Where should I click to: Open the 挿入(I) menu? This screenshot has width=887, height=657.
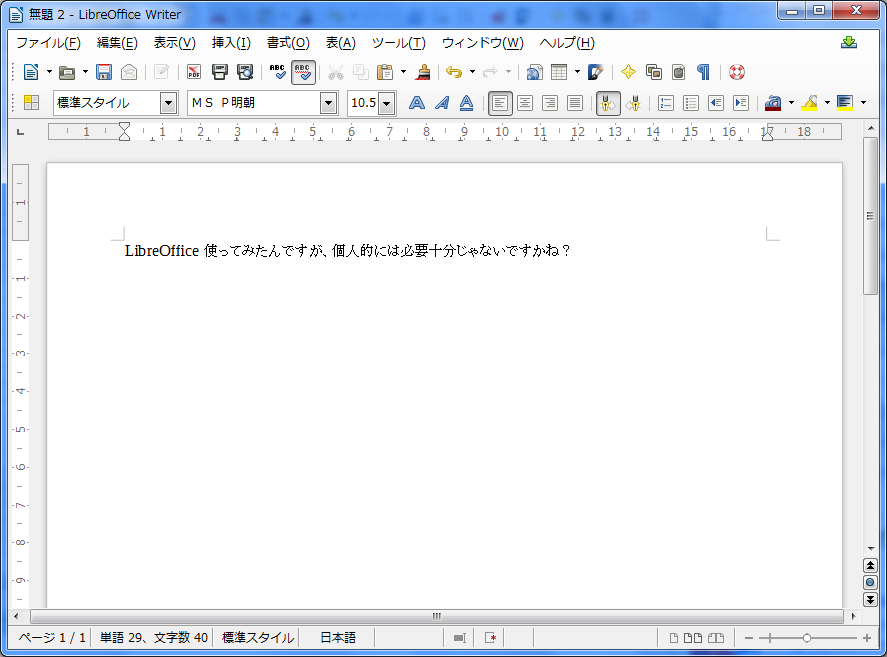[x=231, y=43]
